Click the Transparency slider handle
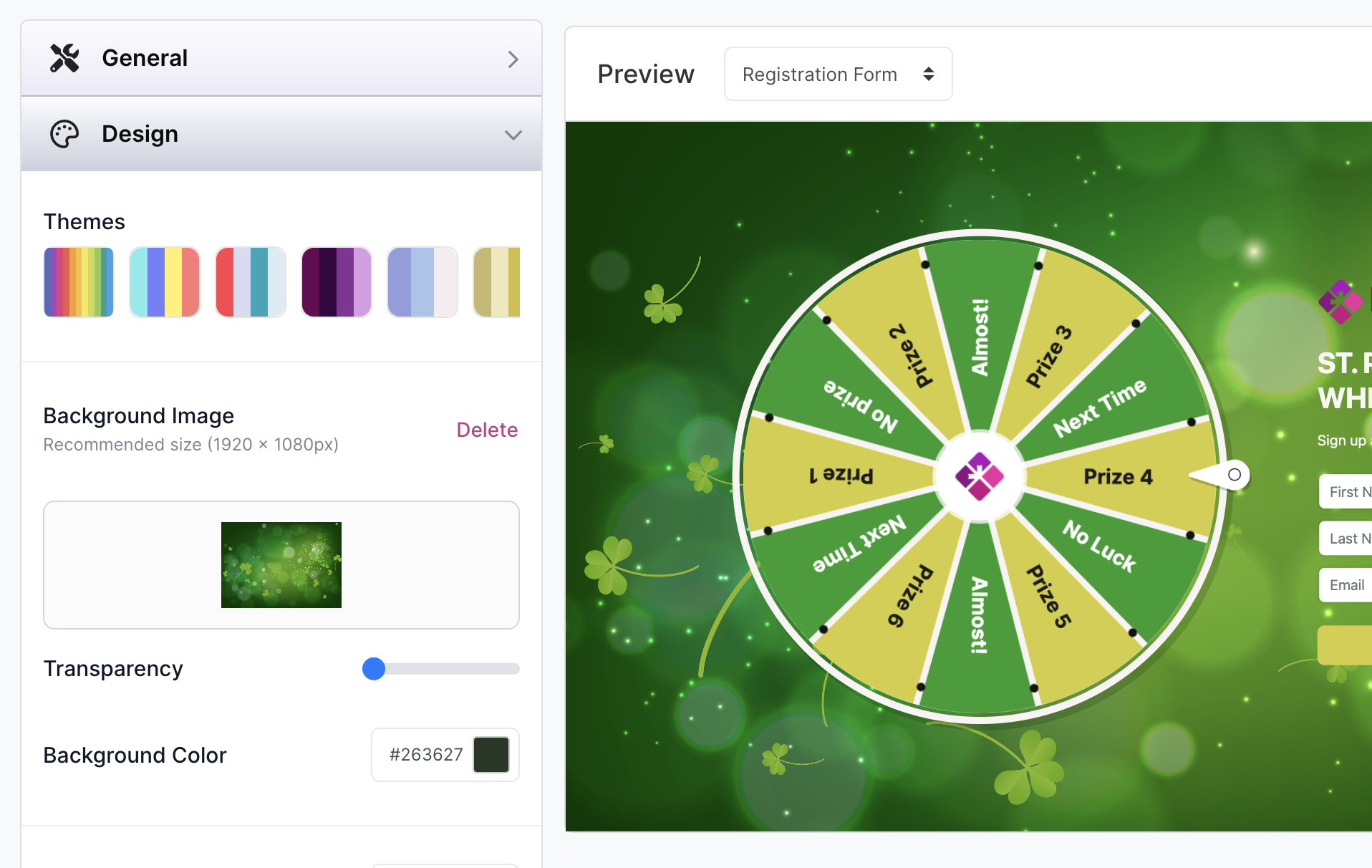This screenshot has width=1372, height=868. [x=374, y=669]
